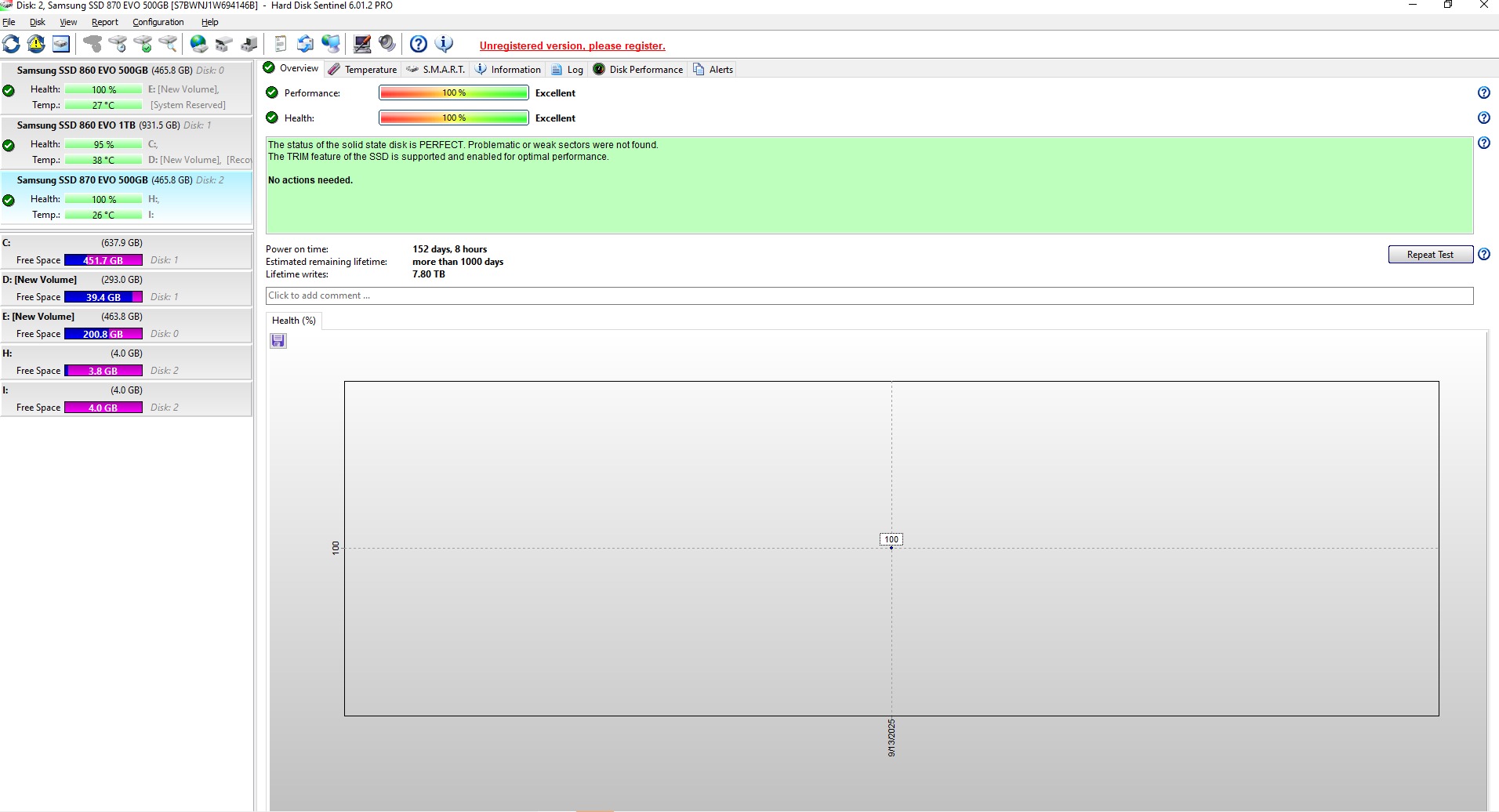The height and width of the screenshot is (812, 1499).
Task: Click the refresh icon with yellow warning triangle
Action: pos(36,44)
